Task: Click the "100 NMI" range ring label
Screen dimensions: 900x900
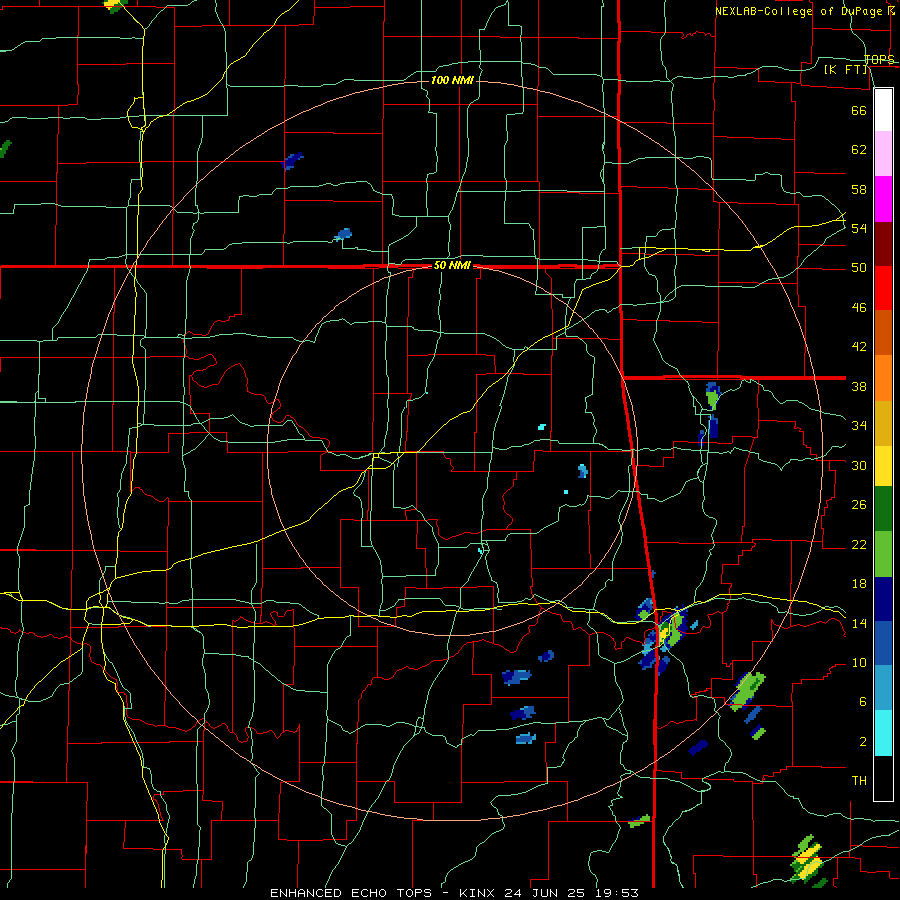Action: coord(452,80)
